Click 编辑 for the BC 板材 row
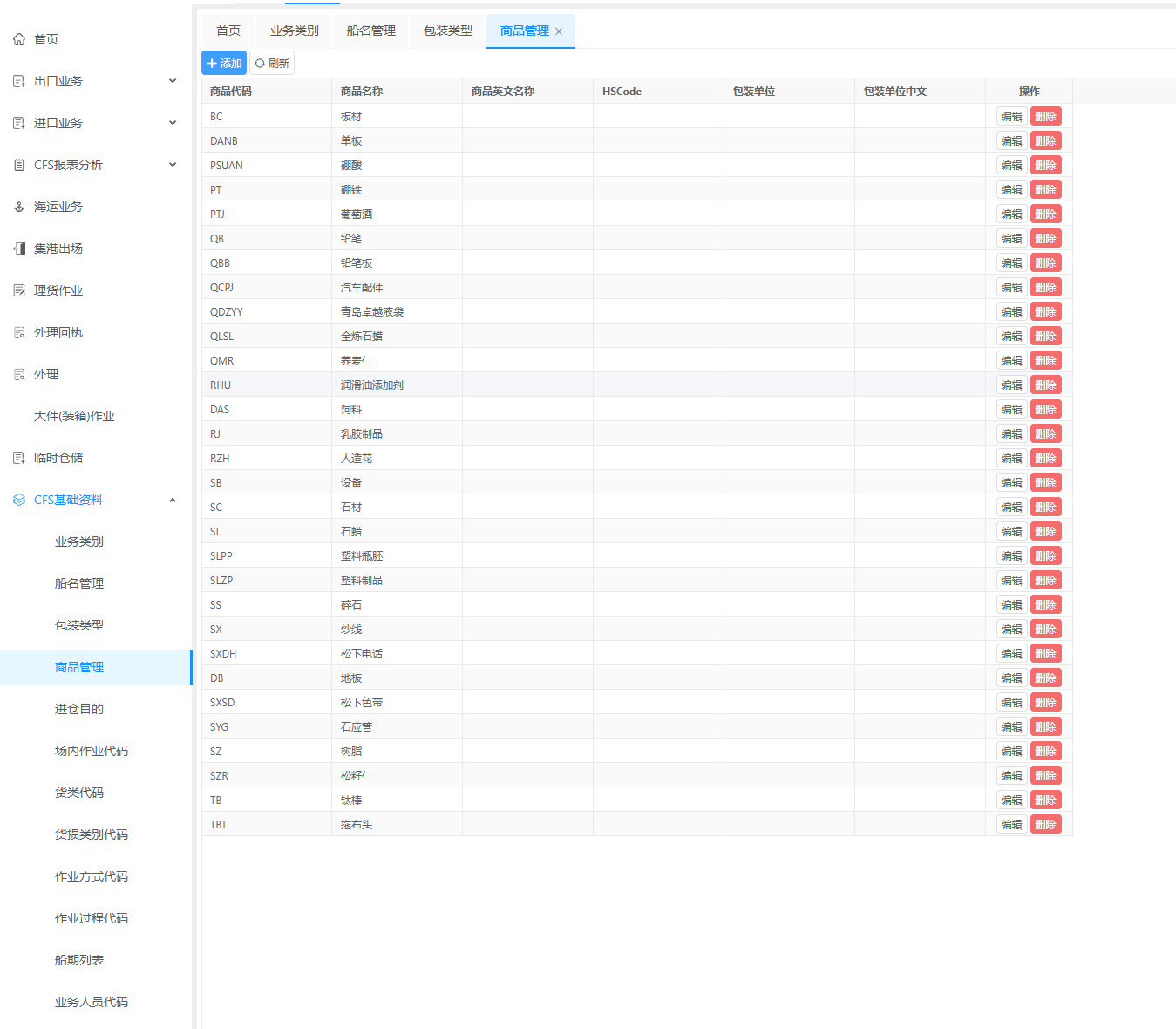Screen dimensions: 1176x1029 [1011, 116]
